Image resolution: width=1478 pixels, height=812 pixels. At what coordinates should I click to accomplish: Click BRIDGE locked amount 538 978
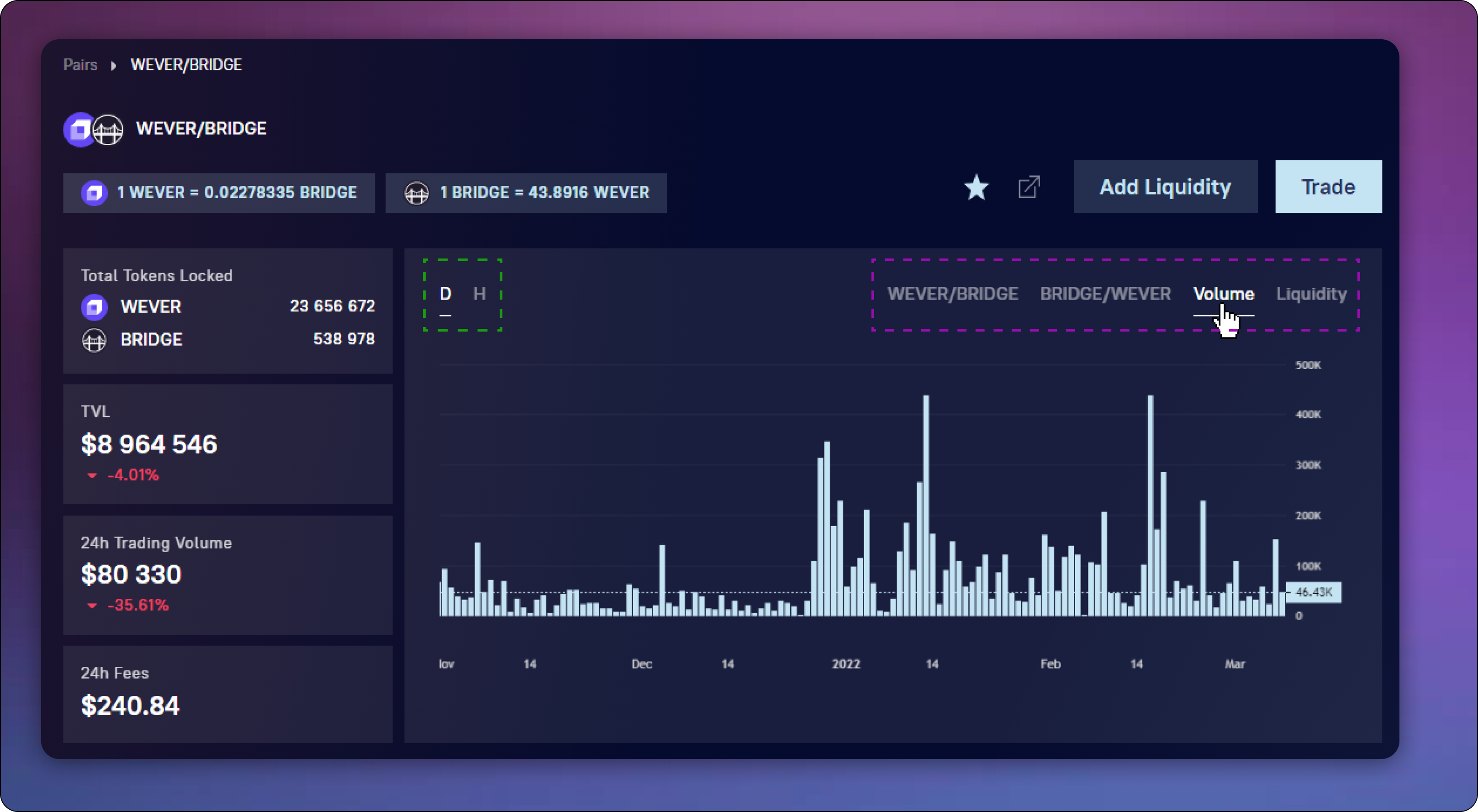tap(343, 338)
